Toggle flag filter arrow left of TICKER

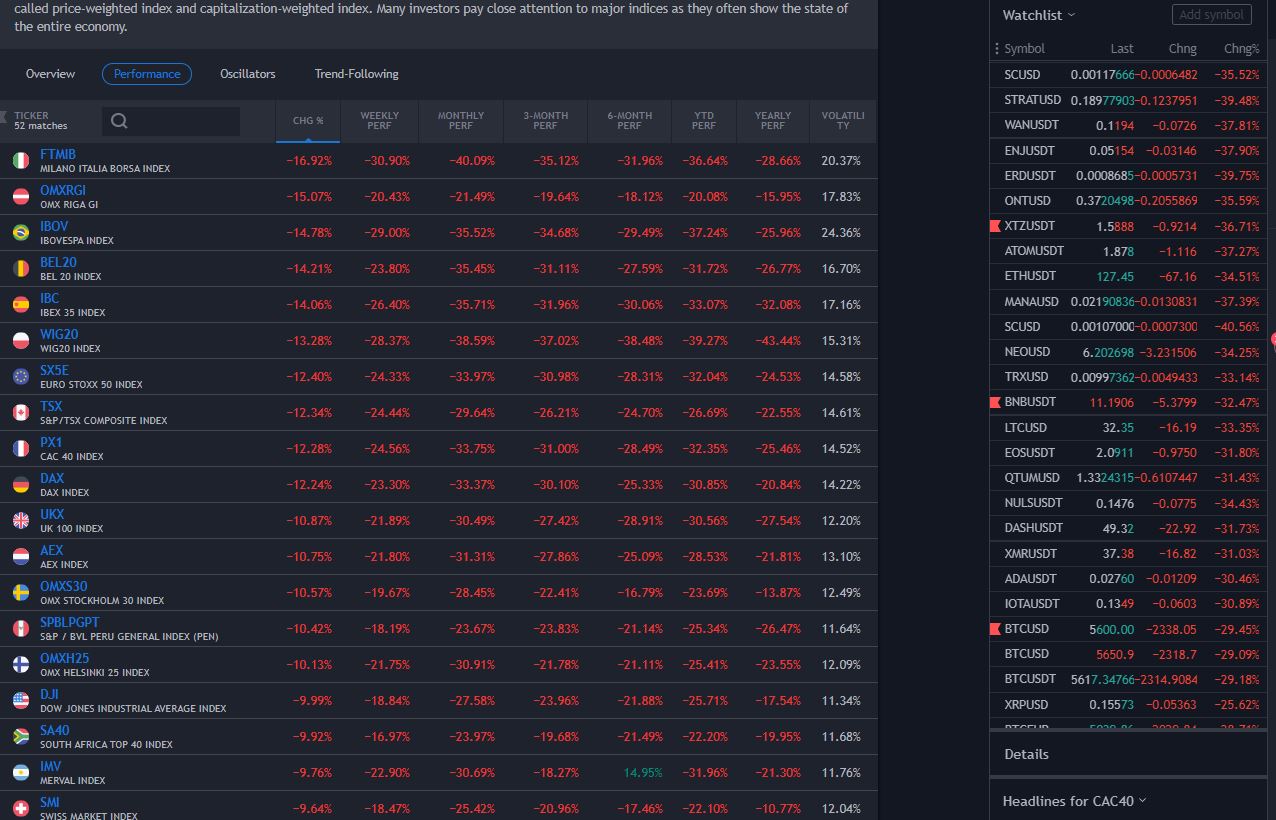coord(4,118)
